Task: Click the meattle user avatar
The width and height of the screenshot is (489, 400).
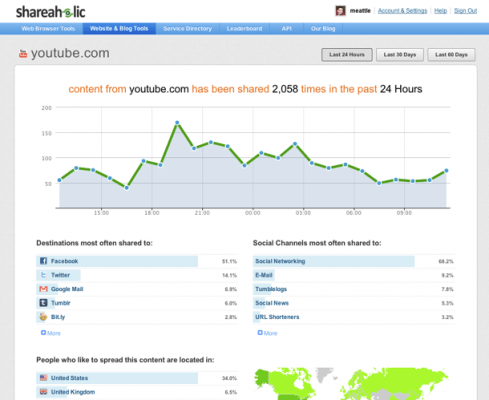Action: click(x=340, y=11)
